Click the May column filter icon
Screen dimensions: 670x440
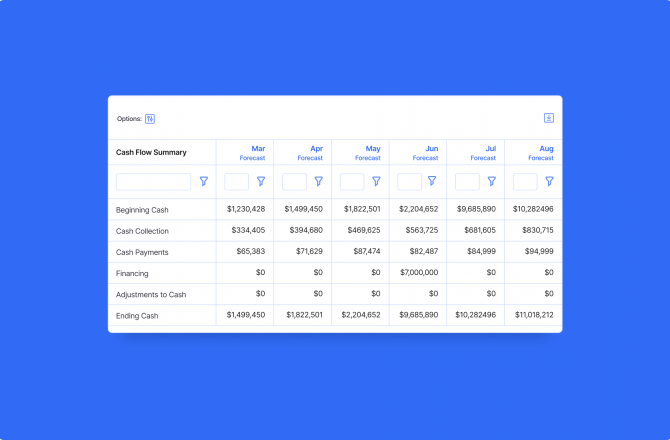point(376,182)
